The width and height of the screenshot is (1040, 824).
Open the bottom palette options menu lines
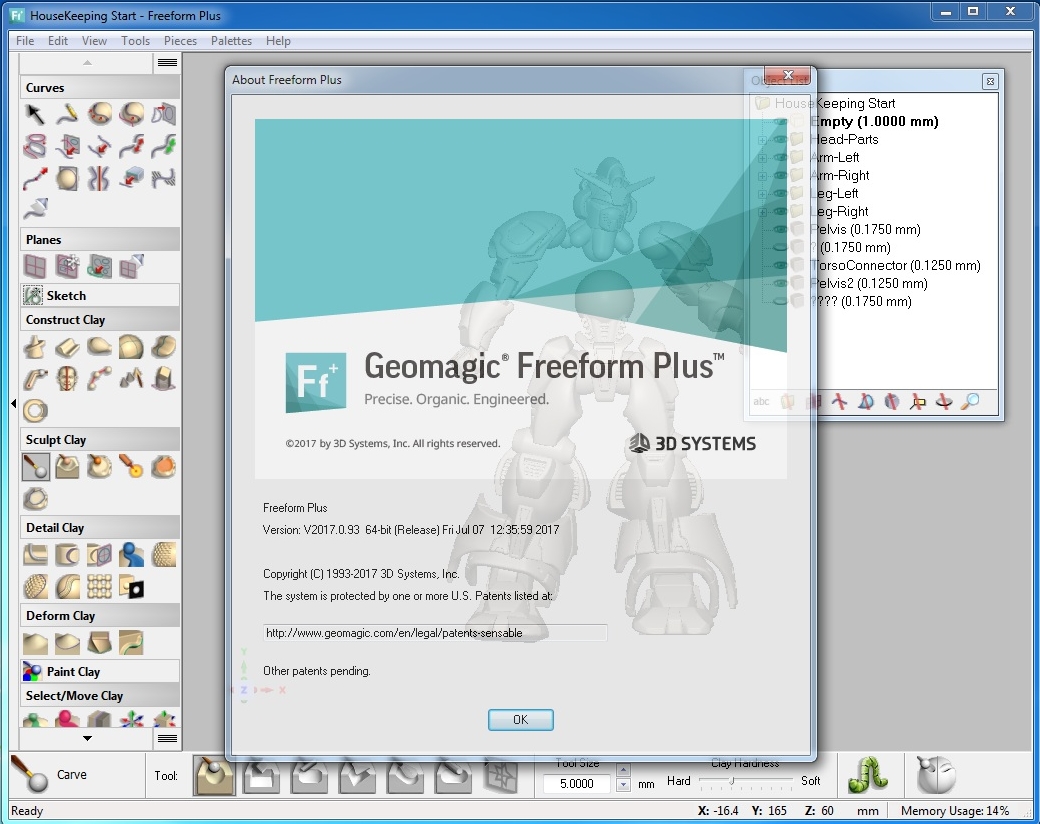(167, 738)
